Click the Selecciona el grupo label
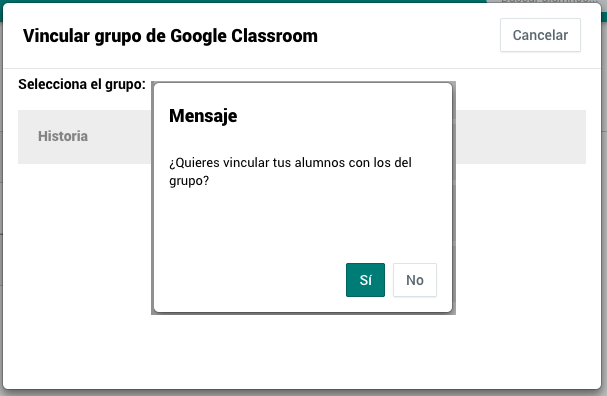The image size is (607, 396). coord(82,84)
